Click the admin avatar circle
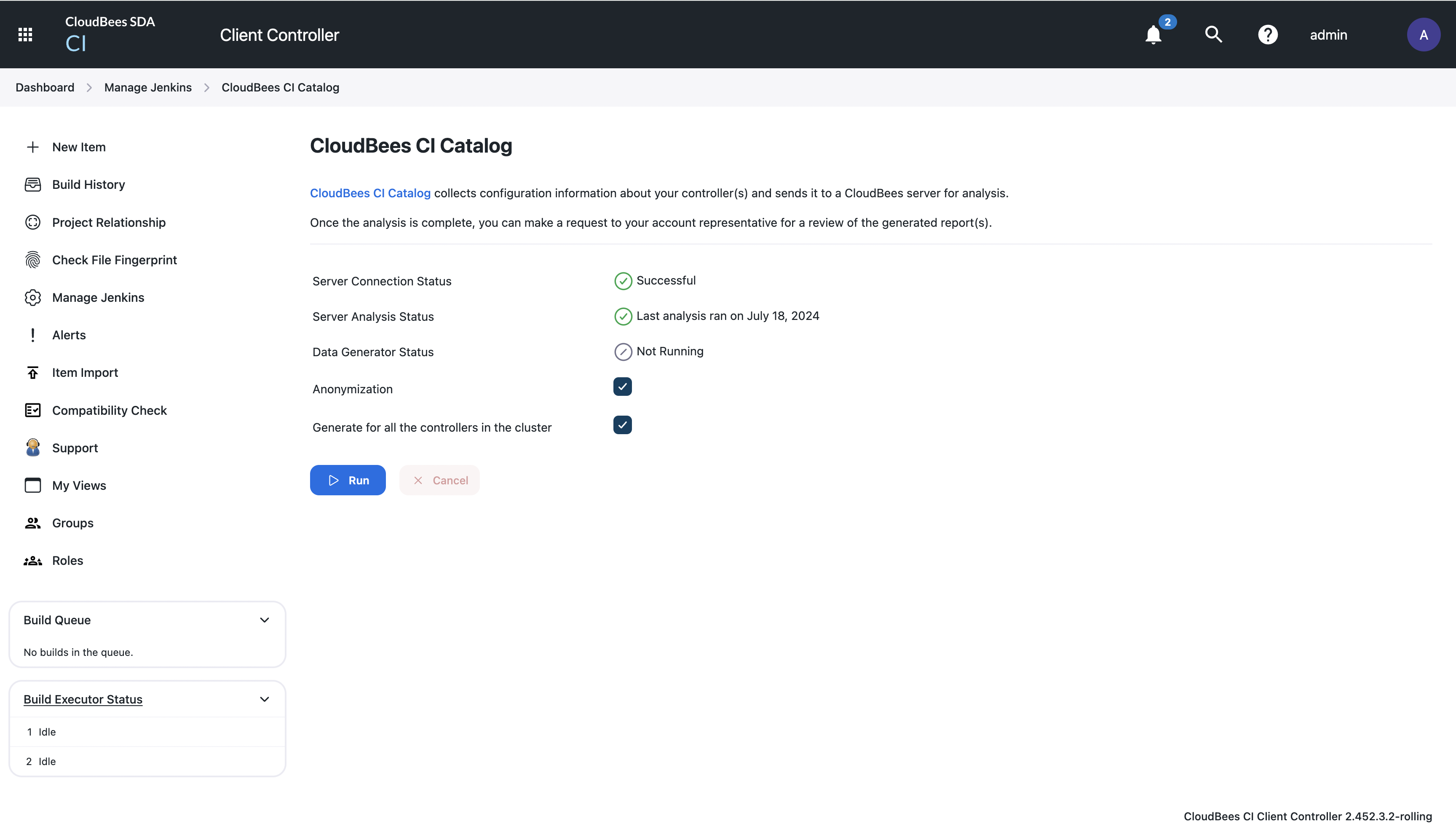 (x=1423, y=35)
